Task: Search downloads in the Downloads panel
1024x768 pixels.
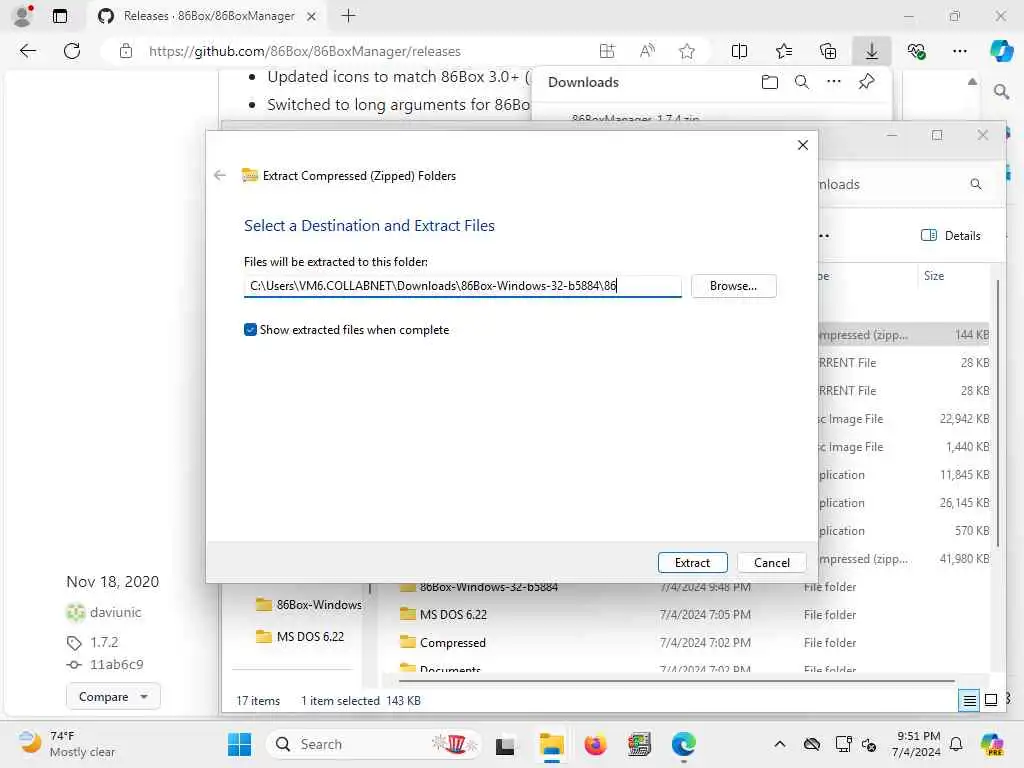Action: pos(802,82)
